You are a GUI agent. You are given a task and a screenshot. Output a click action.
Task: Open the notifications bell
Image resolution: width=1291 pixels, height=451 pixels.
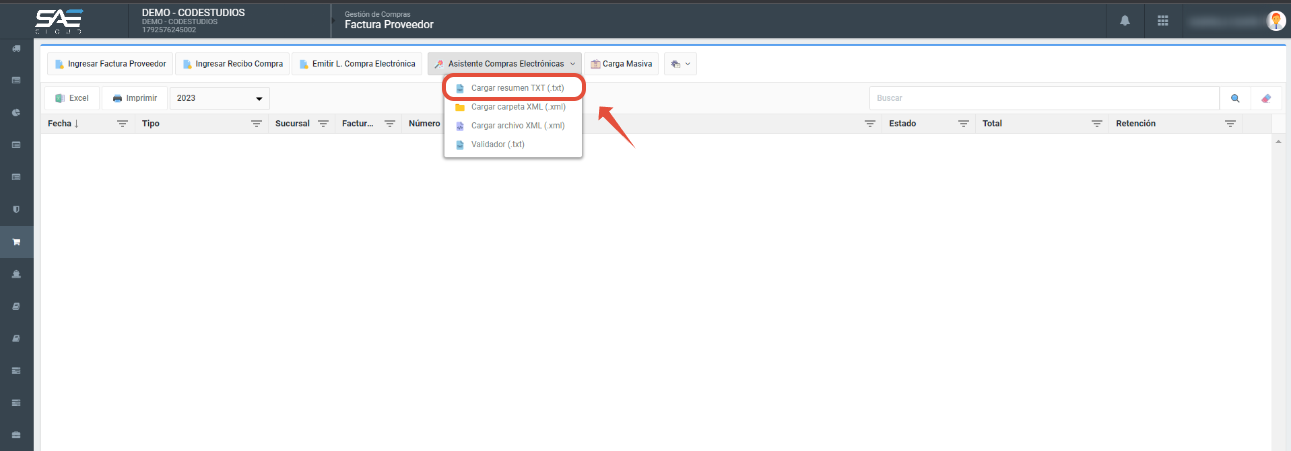(1125, 20)
